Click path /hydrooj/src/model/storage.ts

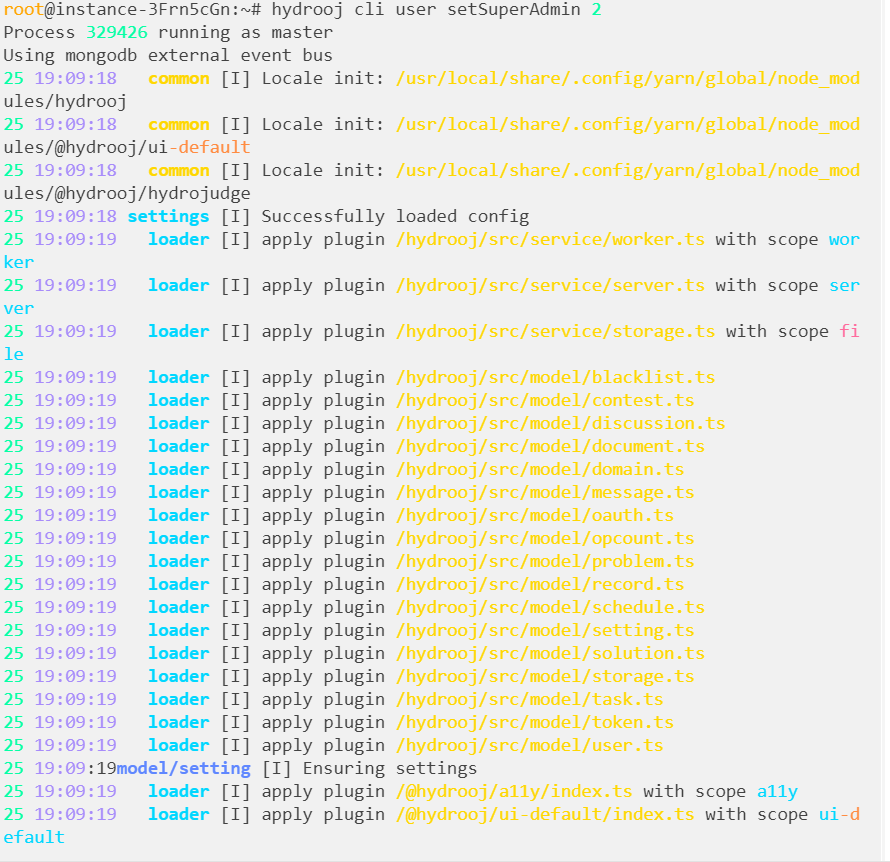(x=545, y=676)
